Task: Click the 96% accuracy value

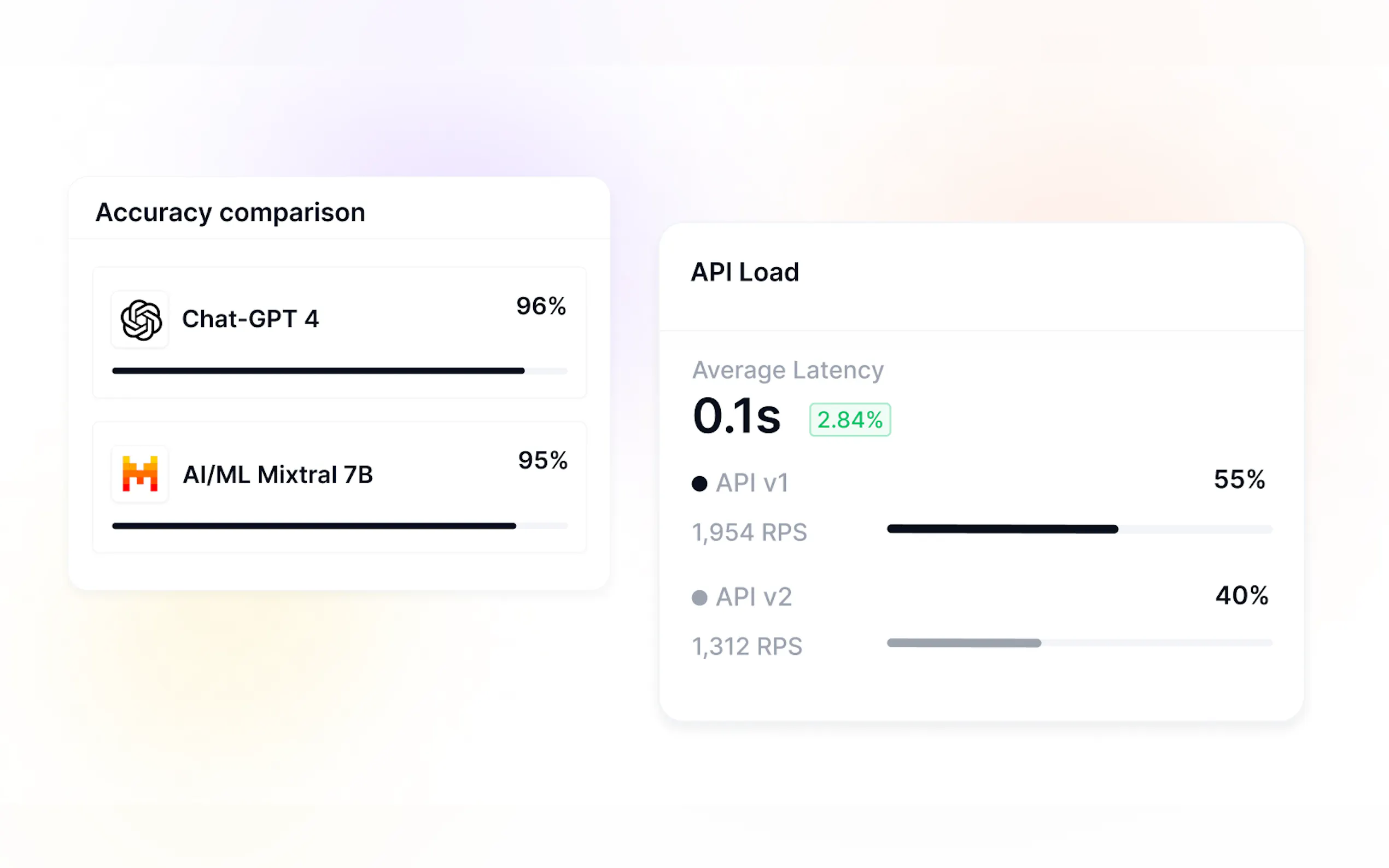Action: point(541,306)
